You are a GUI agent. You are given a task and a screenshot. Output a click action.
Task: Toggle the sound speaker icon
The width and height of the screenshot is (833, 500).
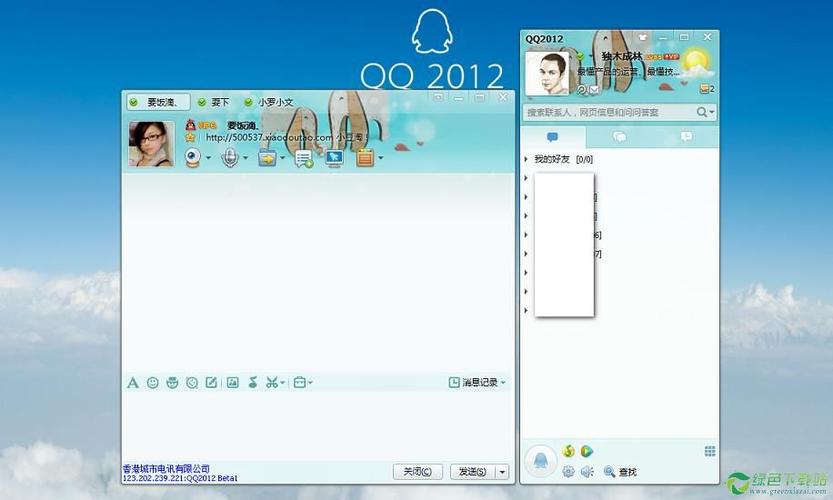point(586,471)
